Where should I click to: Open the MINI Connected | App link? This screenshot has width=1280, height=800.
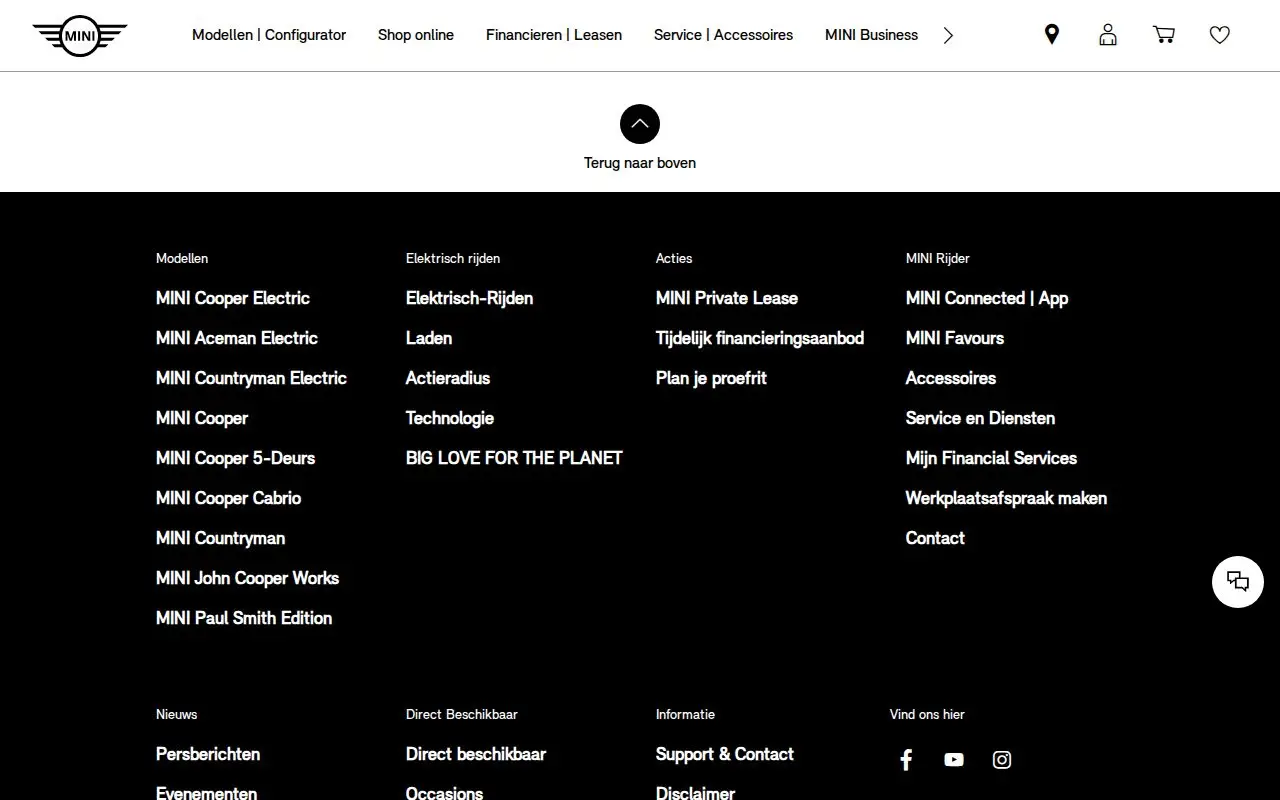tap(987, 298)
